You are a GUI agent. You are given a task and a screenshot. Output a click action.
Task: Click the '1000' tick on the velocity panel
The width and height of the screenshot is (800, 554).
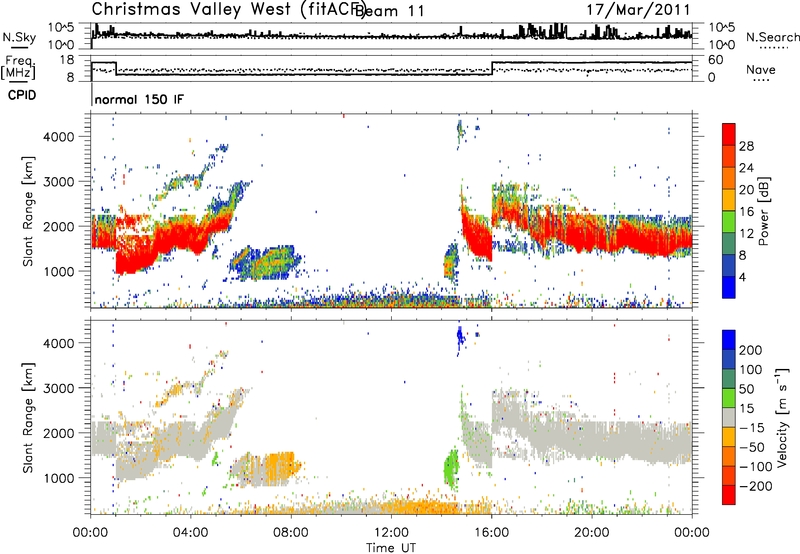(x=58, y=478)
